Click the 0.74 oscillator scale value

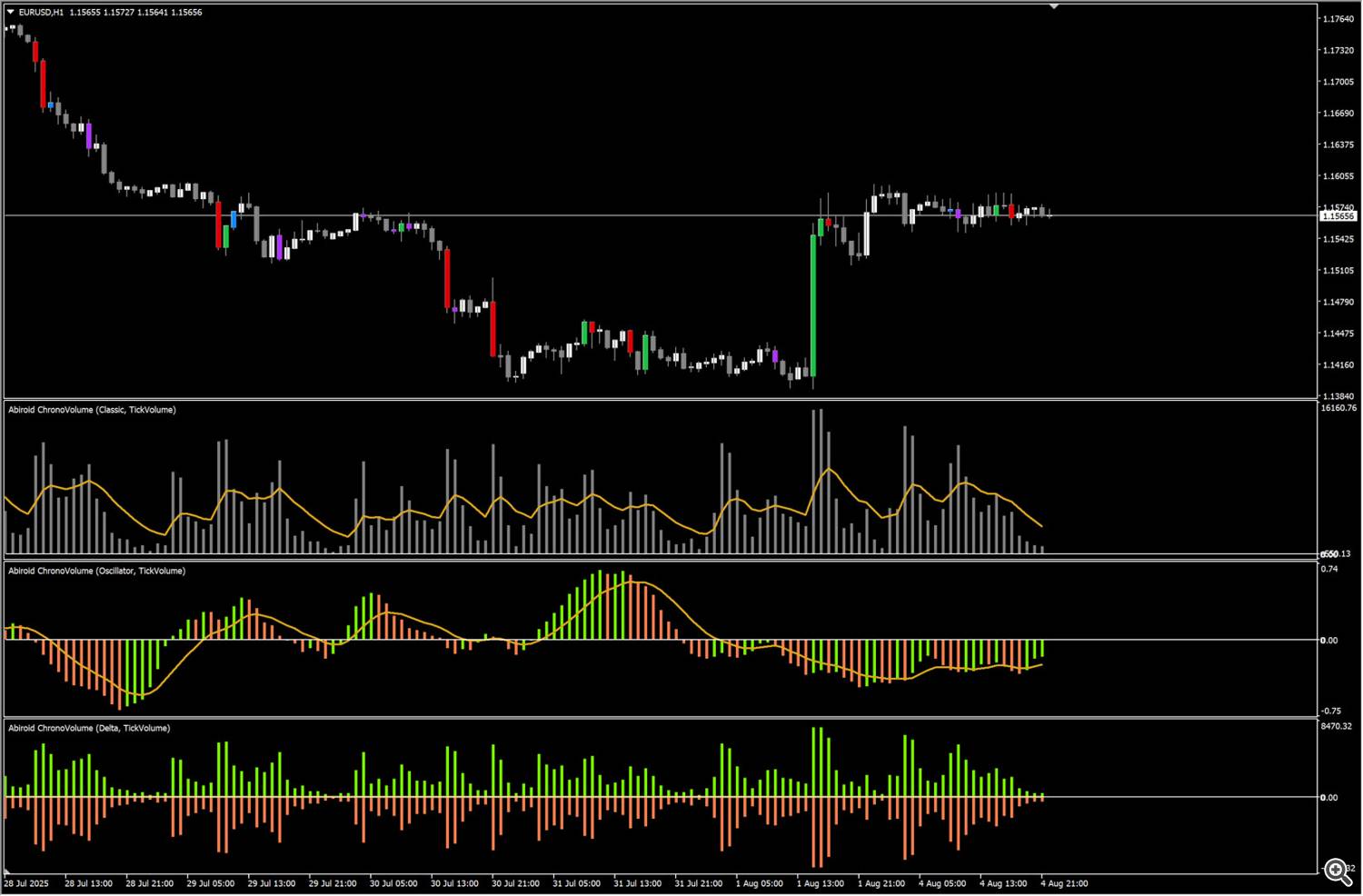click(1329, 569)
